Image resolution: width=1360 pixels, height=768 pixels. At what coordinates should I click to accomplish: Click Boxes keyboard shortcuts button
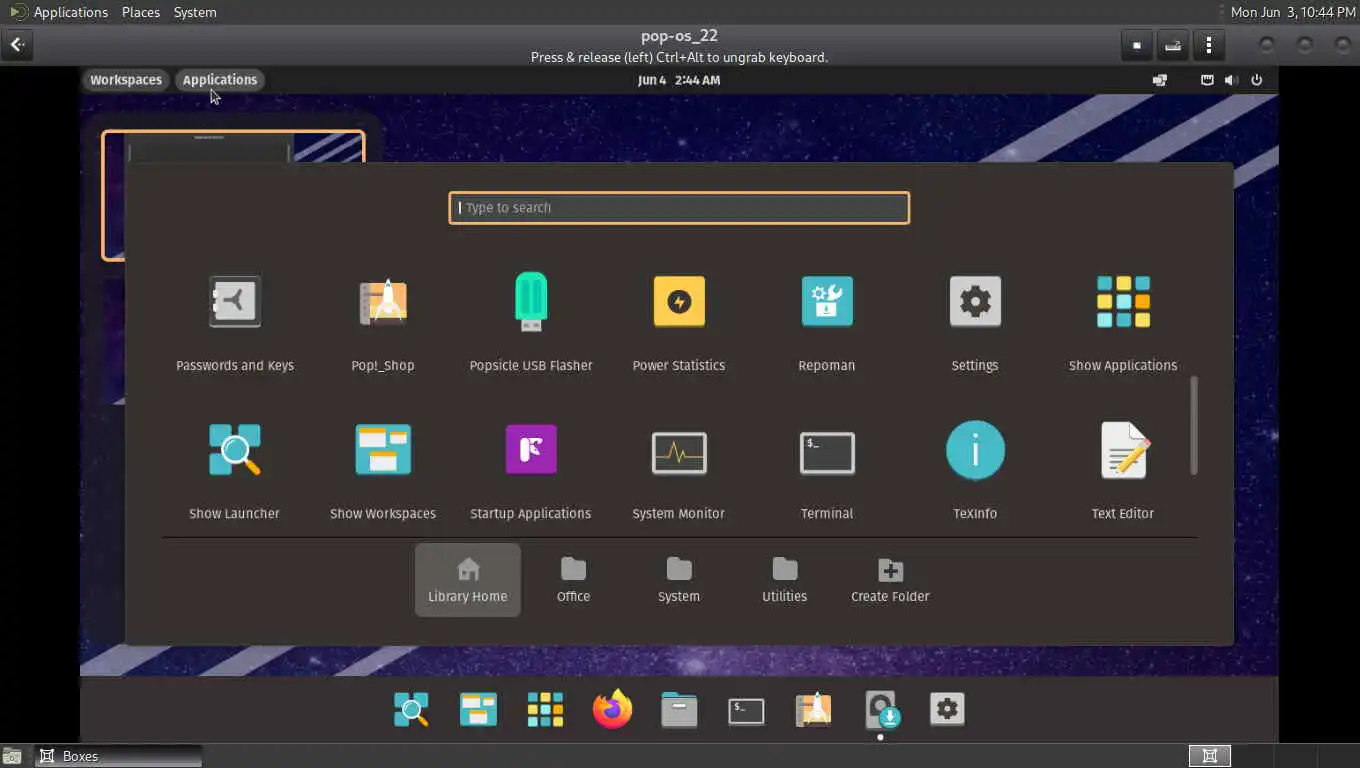coord(1173,45)
